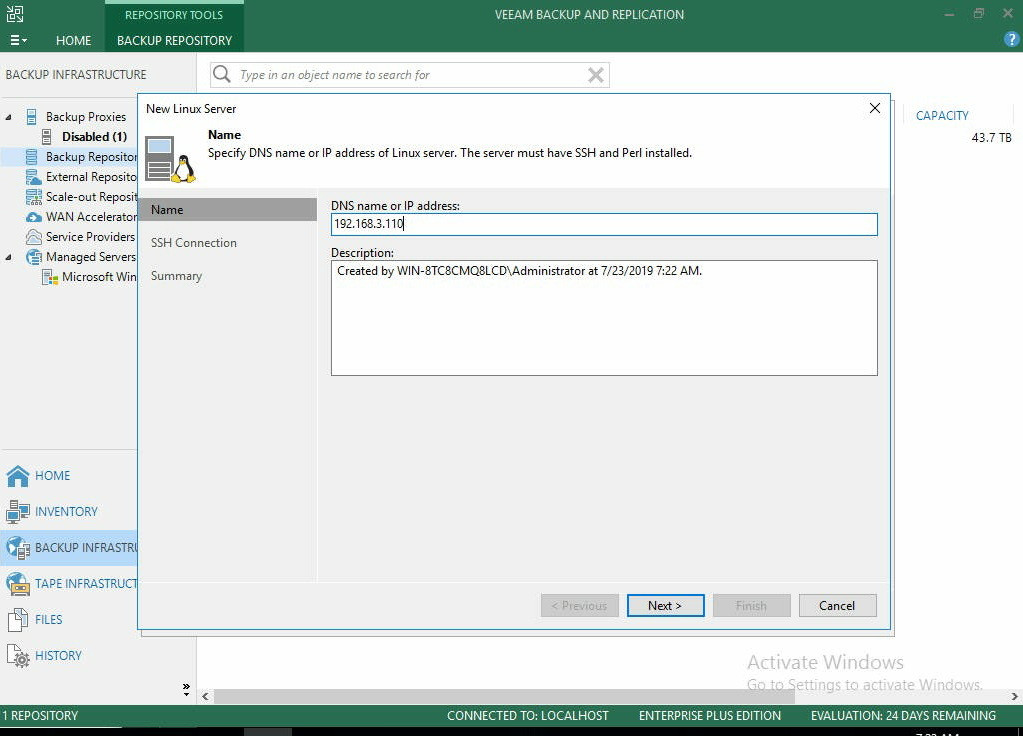Select the Backup Proxies tree item
The width and height of the screenshot is (1023, 736).
click(x=85, y=117)
